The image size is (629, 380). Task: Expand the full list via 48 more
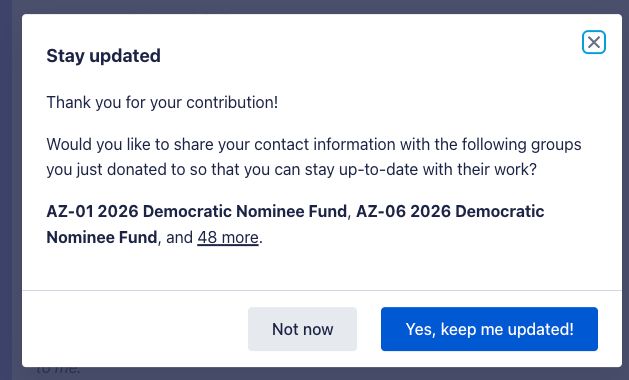(228, 237)
